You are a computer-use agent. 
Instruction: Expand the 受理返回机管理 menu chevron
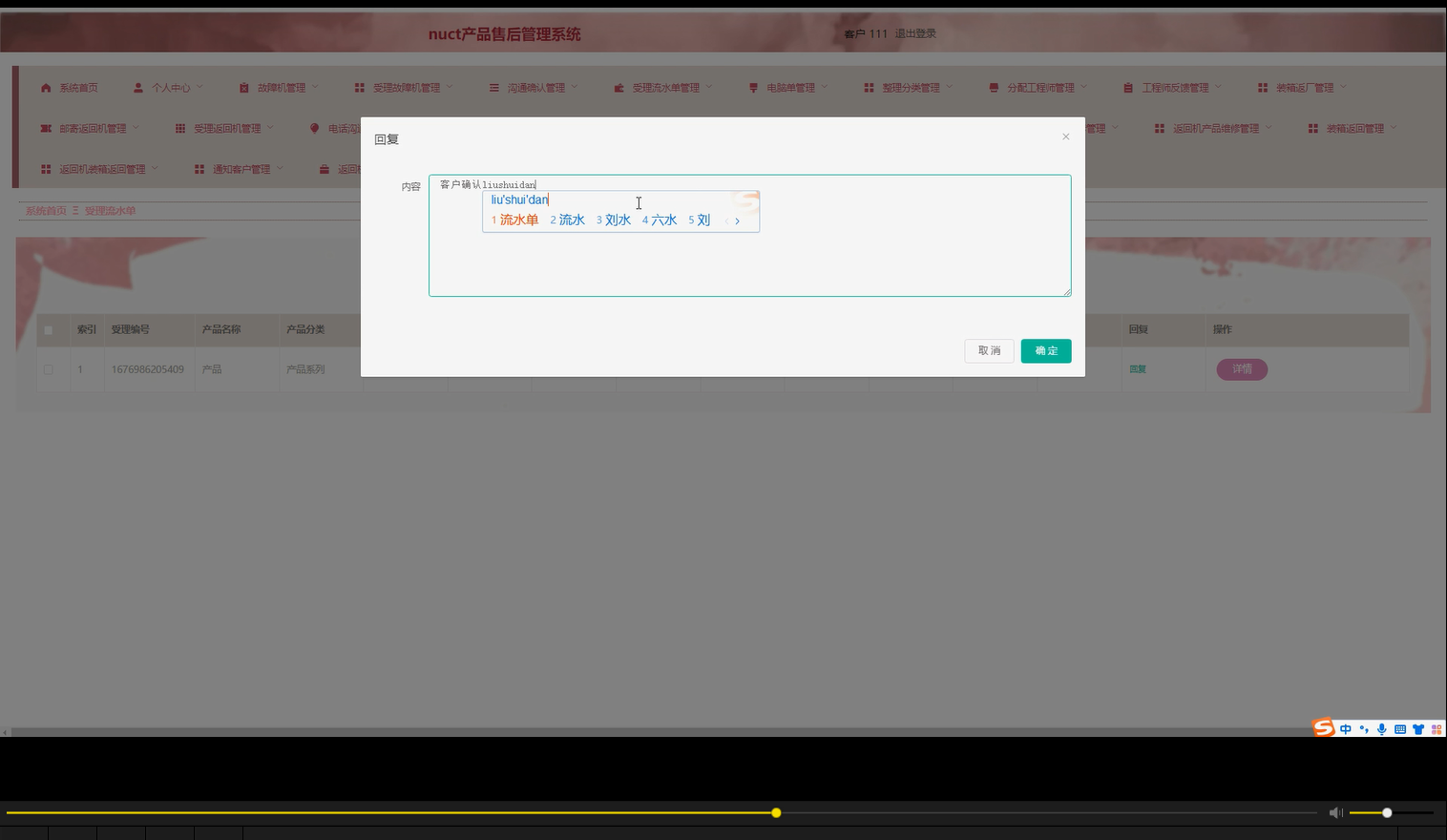(x=270, y=127)
